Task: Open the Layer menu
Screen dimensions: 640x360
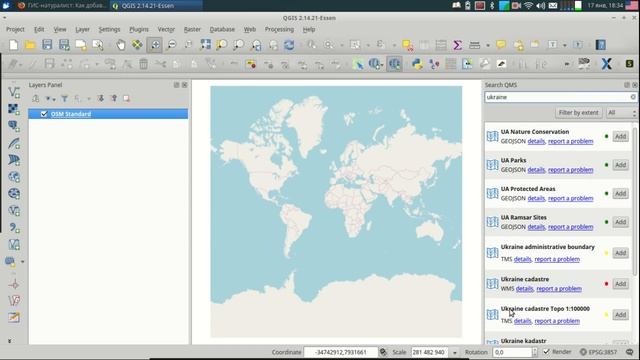Action: coord(82,29)
